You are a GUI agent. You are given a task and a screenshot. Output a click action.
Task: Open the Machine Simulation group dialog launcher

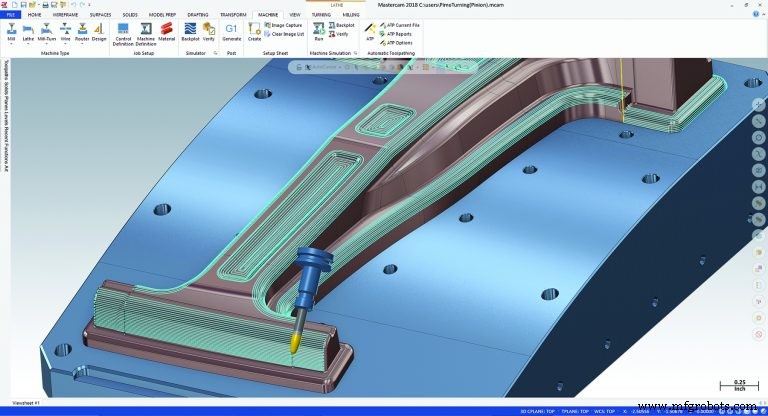click(x=356, y=53)
